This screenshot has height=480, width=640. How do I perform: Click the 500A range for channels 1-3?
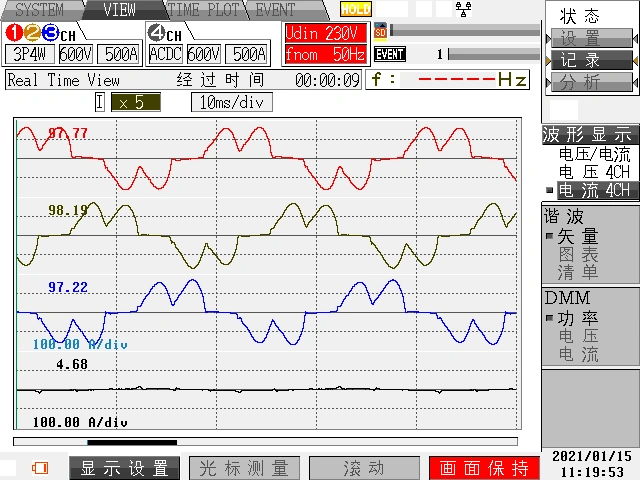(120, 54)
